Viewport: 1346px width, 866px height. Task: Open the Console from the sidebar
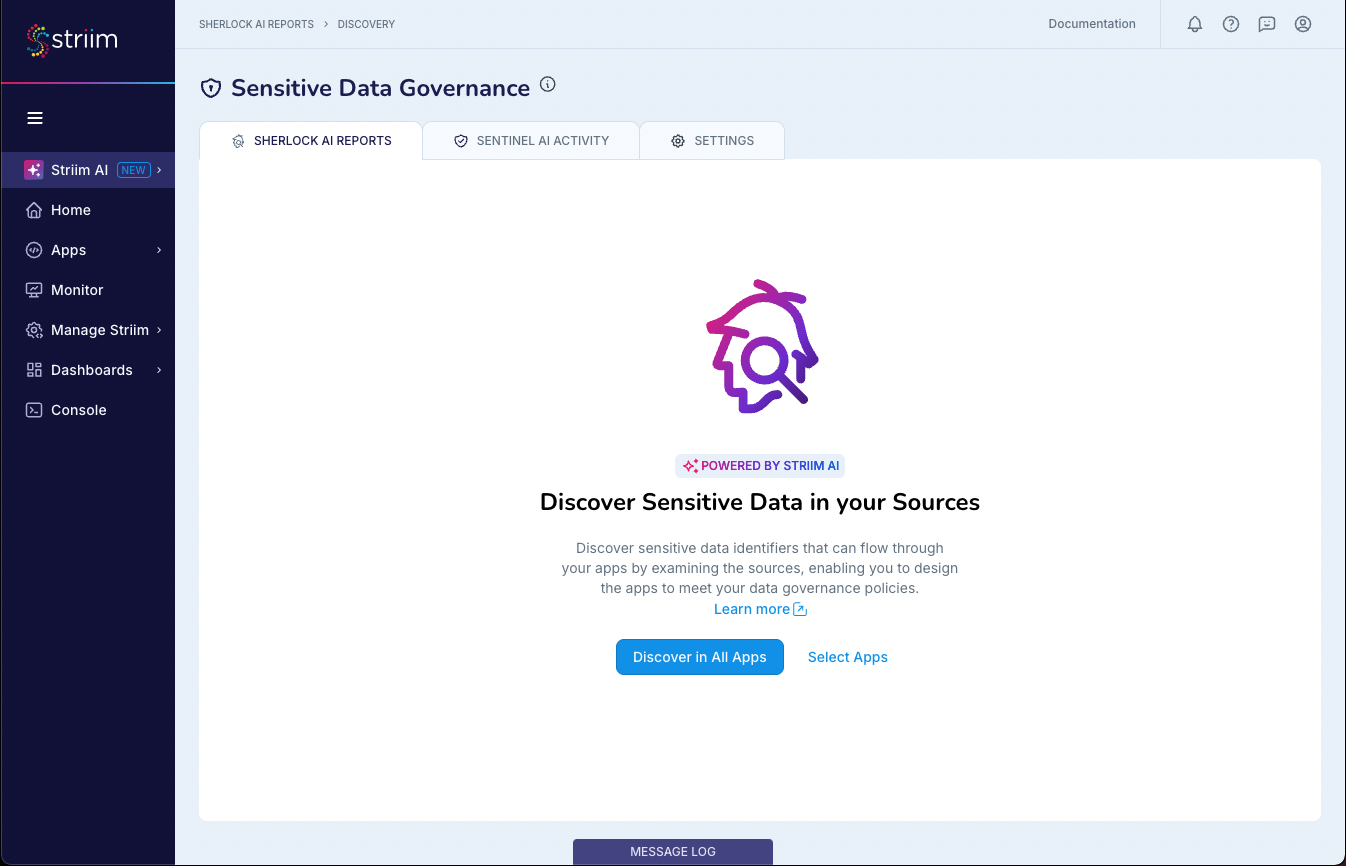tap(77, 410)
